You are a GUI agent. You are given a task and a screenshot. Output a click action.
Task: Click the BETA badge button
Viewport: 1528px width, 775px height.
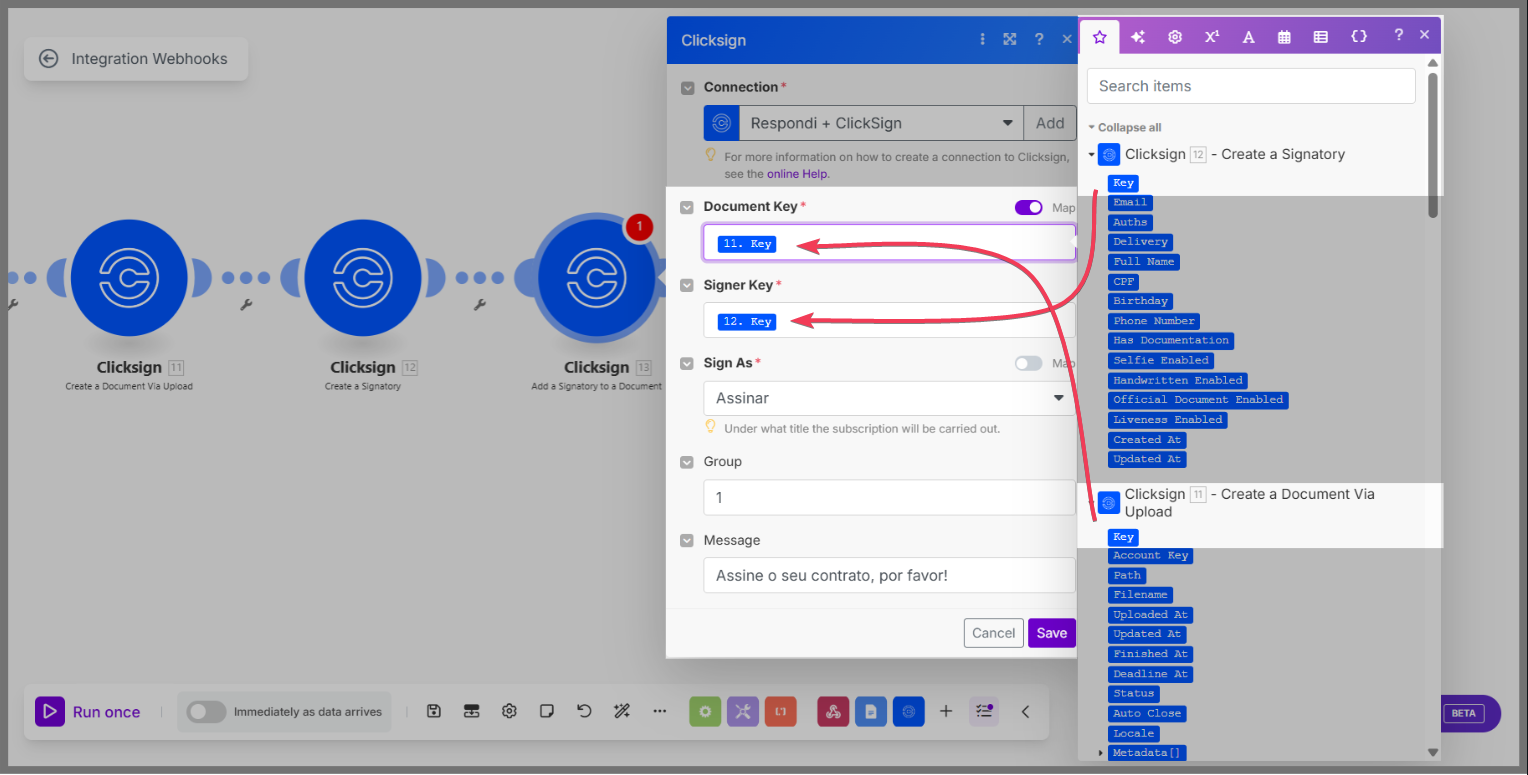coord(1464,713)
